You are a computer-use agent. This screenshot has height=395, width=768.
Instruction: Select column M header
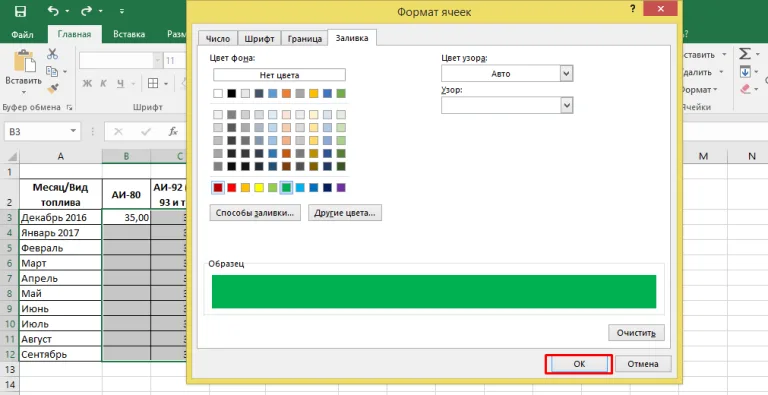tap(703, 157)
